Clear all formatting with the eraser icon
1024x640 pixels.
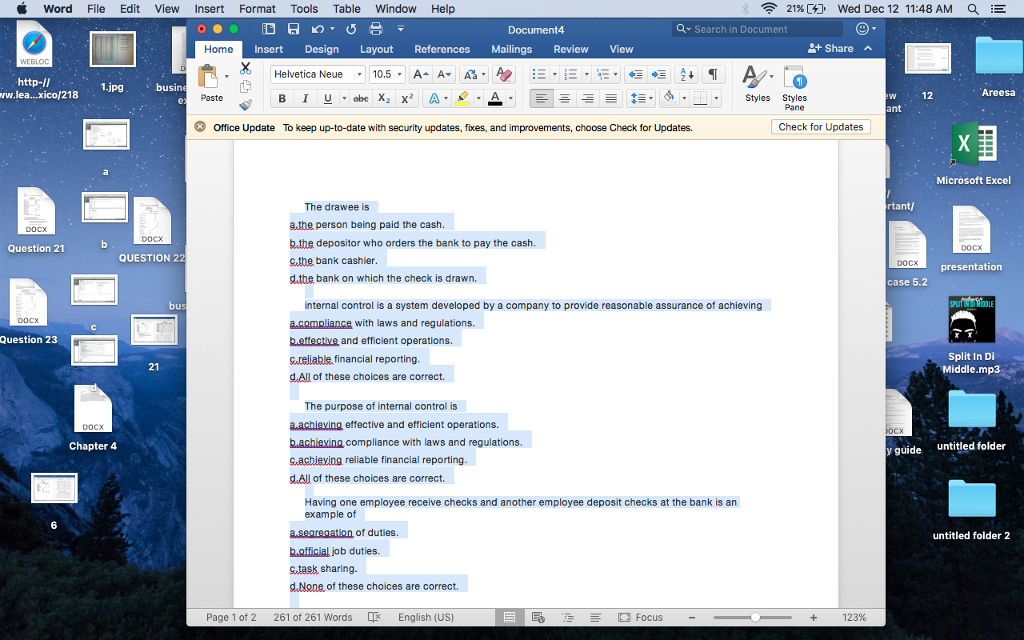pyautogui.click(x=504, y=75)
